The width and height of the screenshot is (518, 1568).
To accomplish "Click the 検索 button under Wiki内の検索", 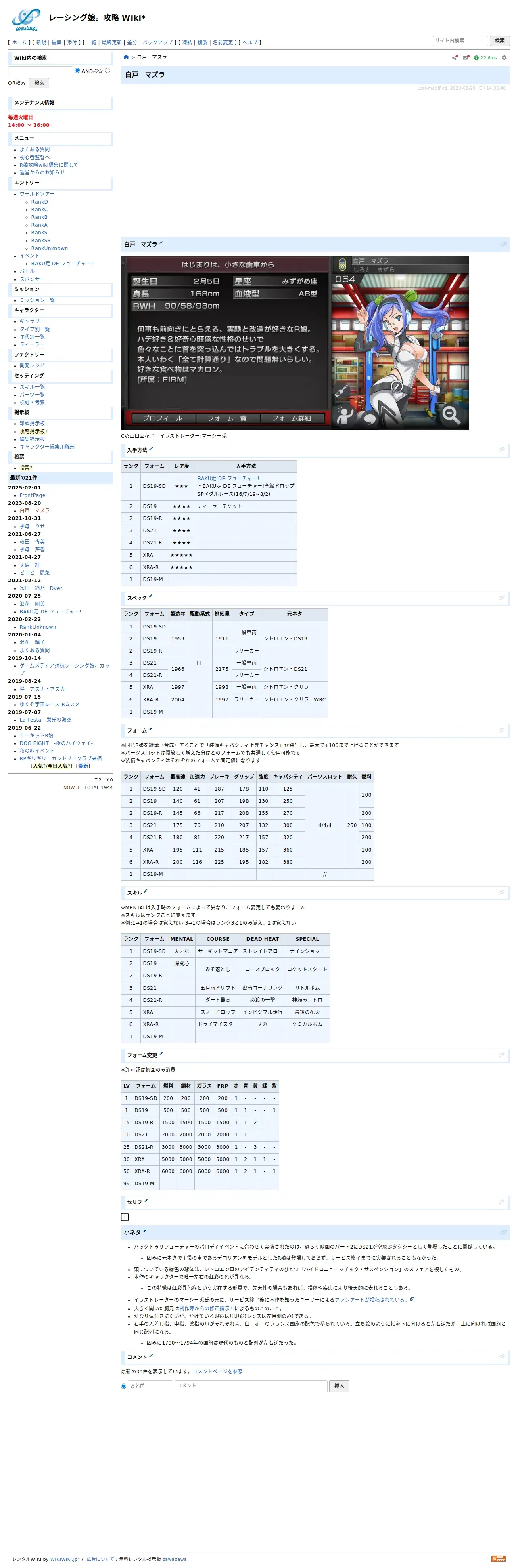I will pos(39,83).
